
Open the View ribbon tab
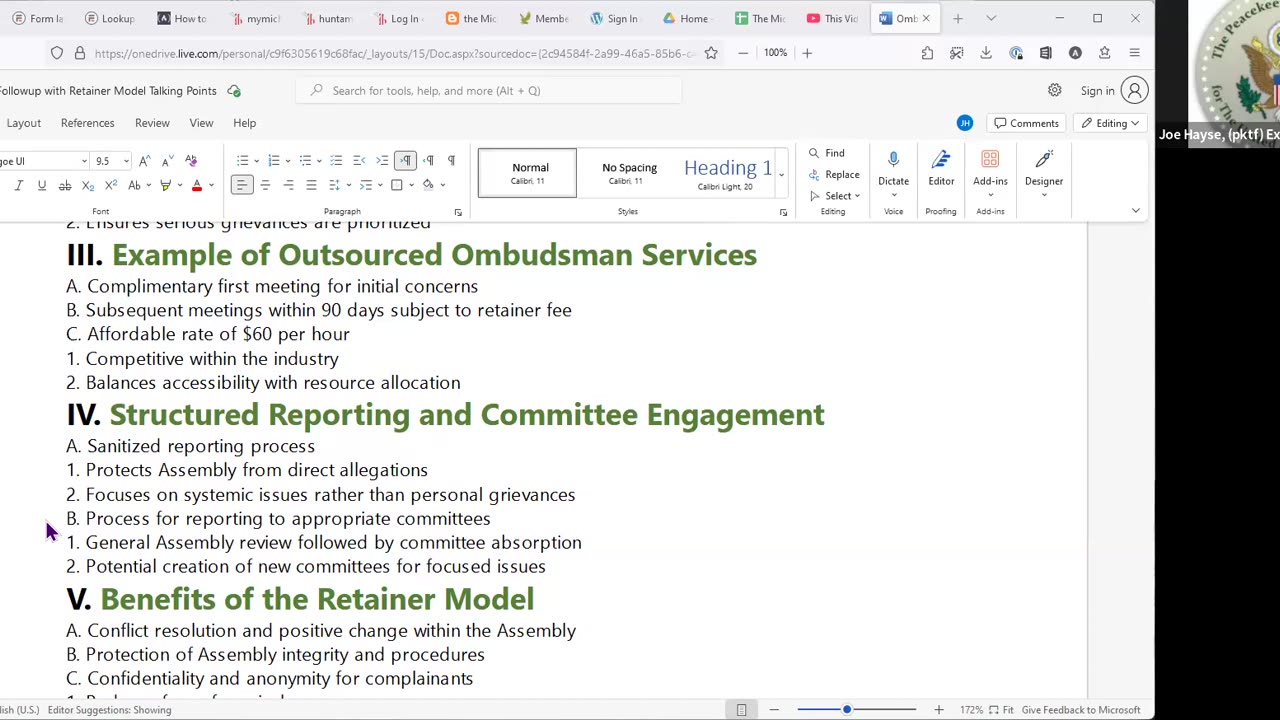tap(201, 123)
